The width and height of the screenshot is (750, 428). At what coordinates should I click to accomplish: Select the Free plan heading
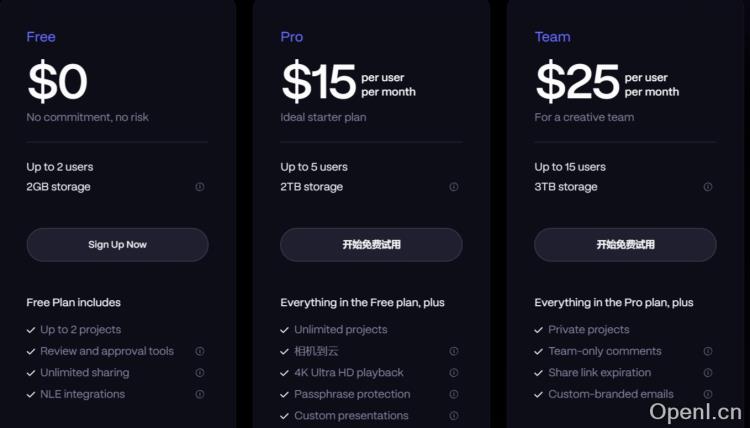pos(41,37)
